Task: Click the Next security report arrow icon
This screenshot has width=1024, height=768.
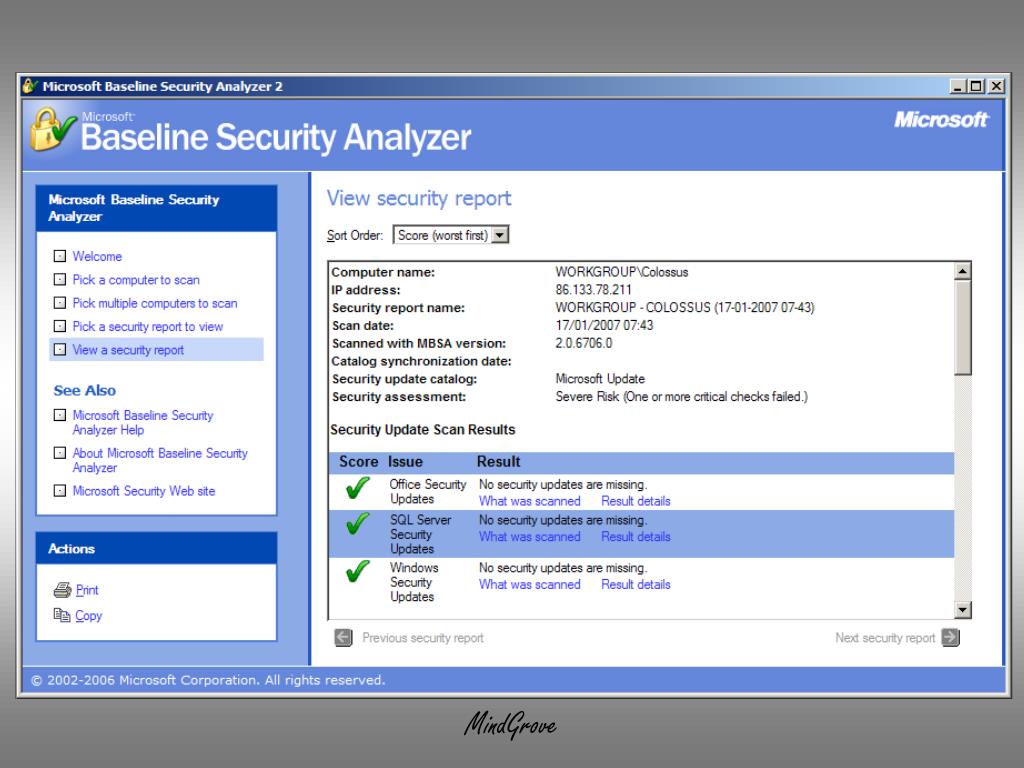Action: 951,637
